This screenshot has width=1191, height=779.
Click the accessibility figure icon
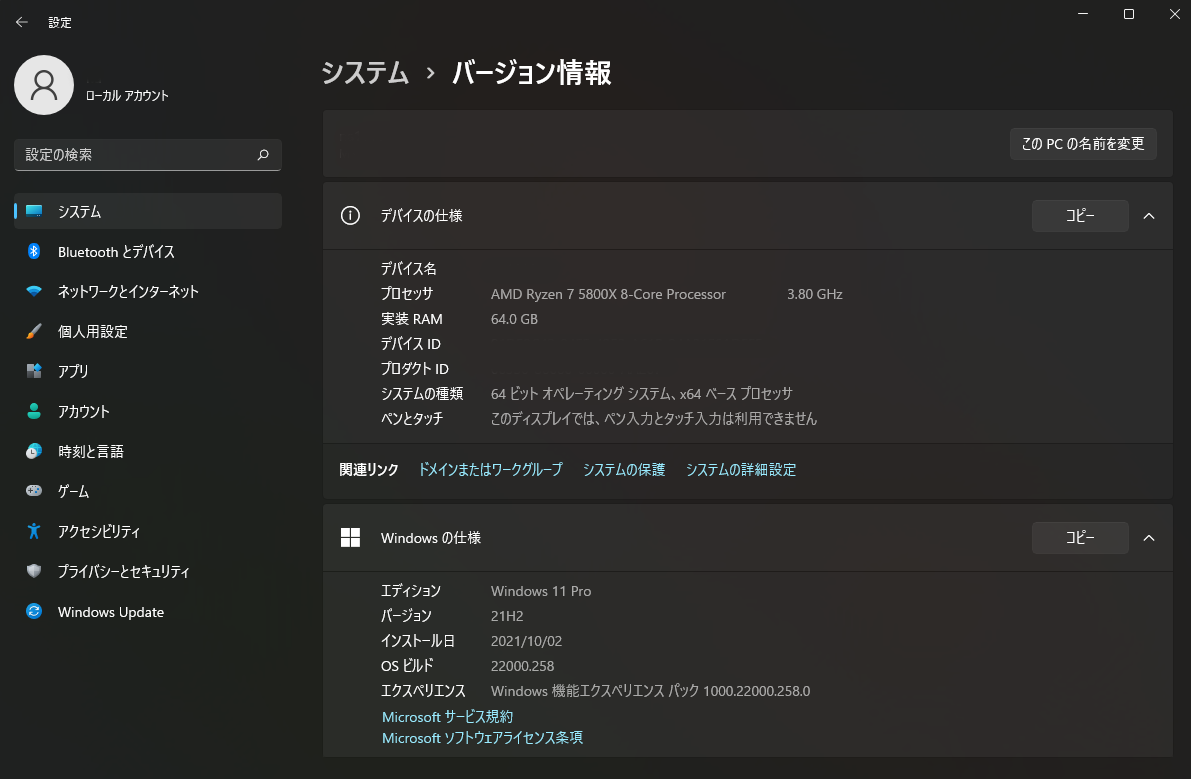point(34,531)
